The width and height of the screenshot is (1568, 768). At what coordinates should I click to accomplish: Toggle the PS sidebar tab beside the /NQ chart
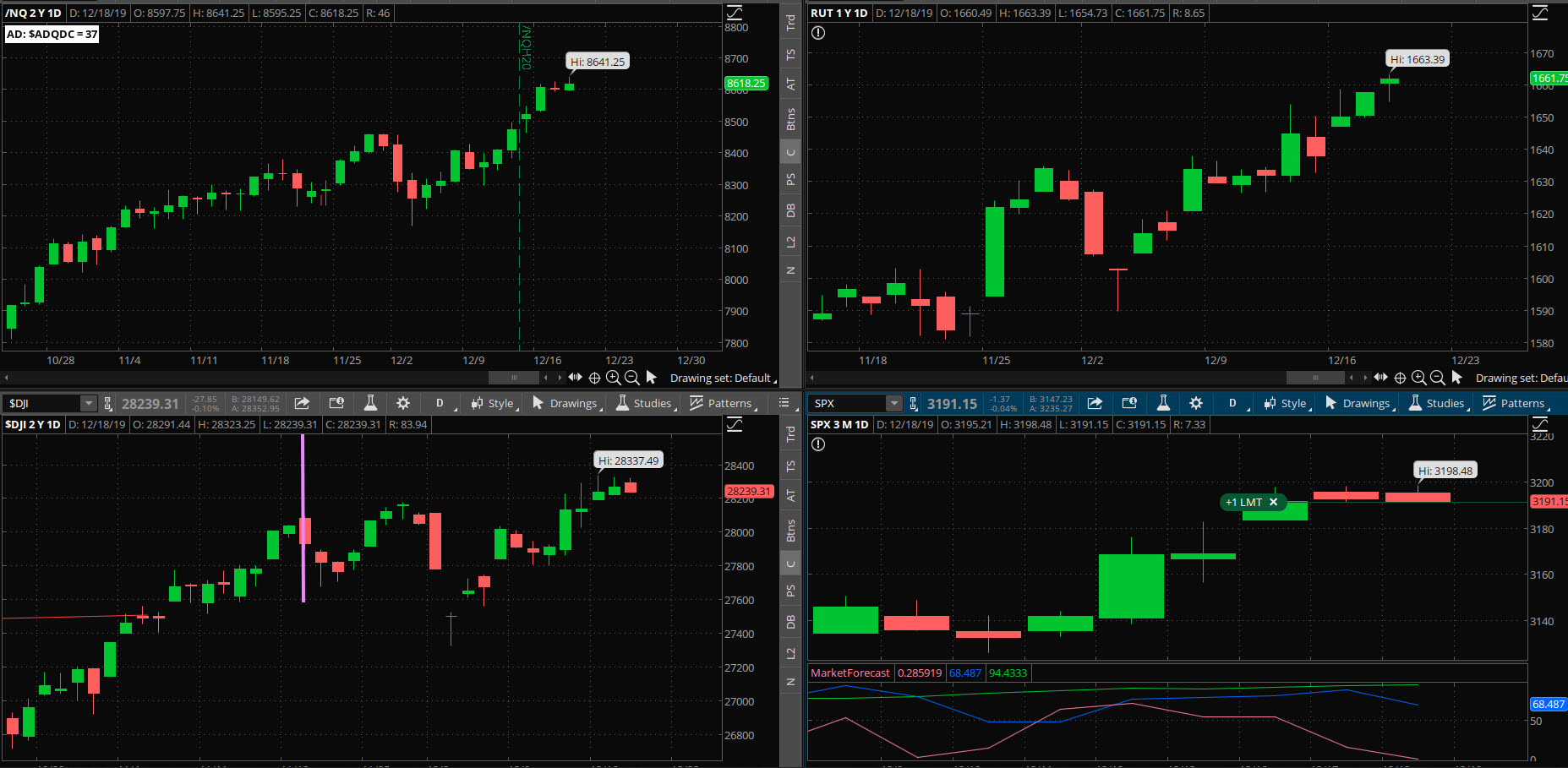791,180
